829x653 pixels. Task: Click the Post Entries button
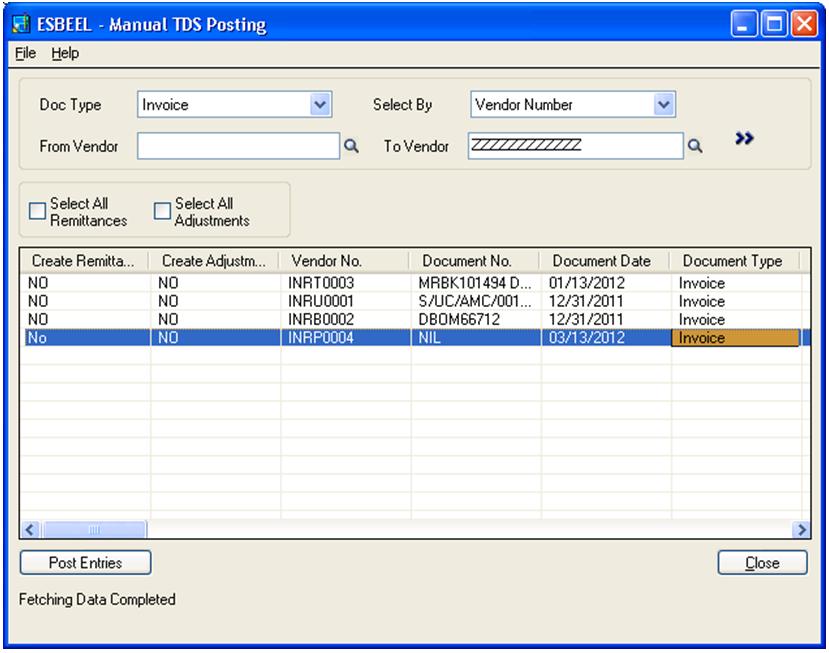86,563
